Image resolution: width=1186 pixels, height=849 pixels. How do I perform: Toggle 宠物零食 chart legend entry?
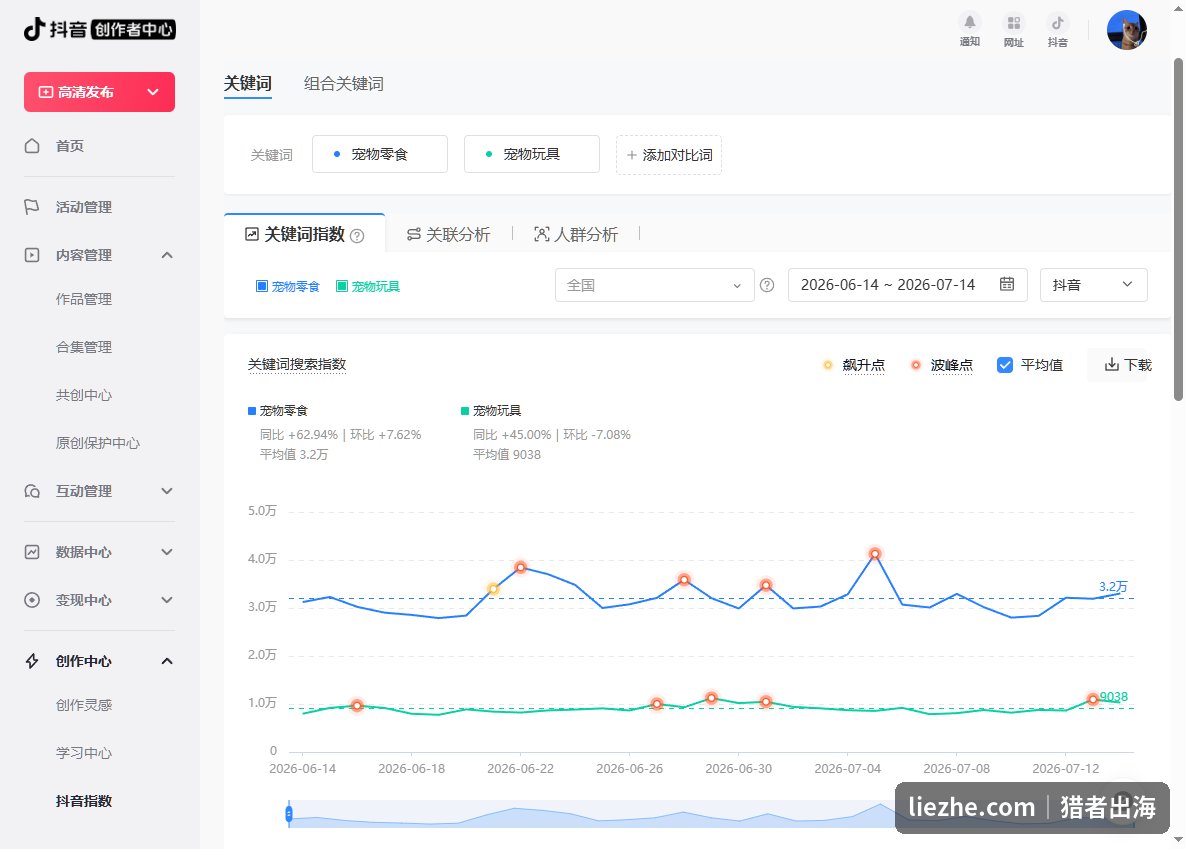[278, 411]
